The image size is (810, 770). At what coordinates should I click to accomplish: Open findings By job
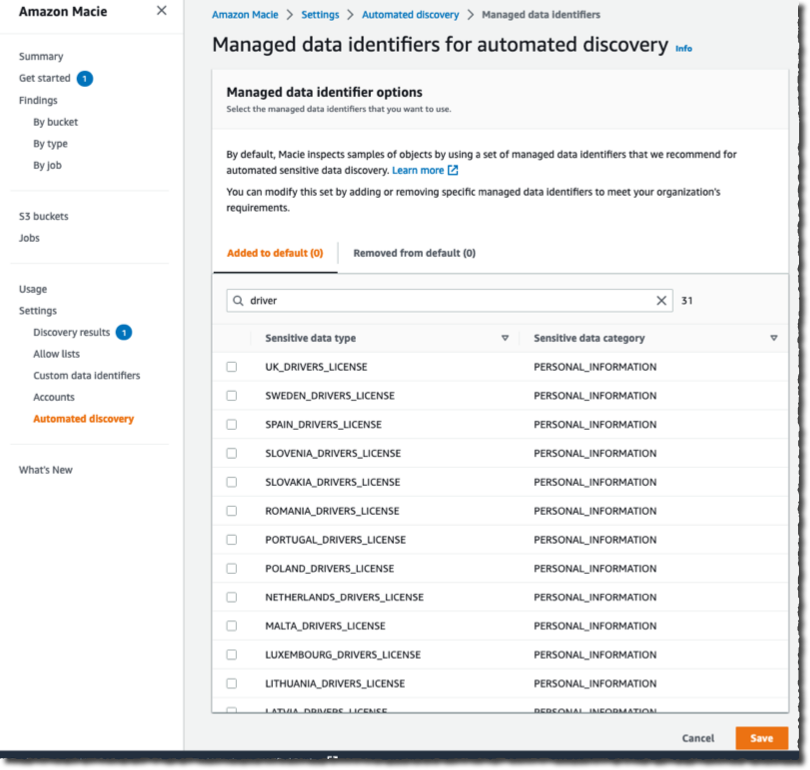click(x=48, y=165)
